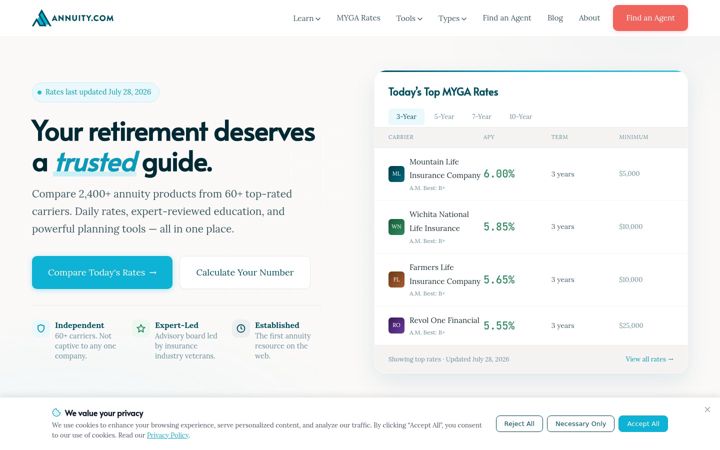Click the Independent feature heading
Viewport: 720px width, 450px height.
[x=79, y=325]
